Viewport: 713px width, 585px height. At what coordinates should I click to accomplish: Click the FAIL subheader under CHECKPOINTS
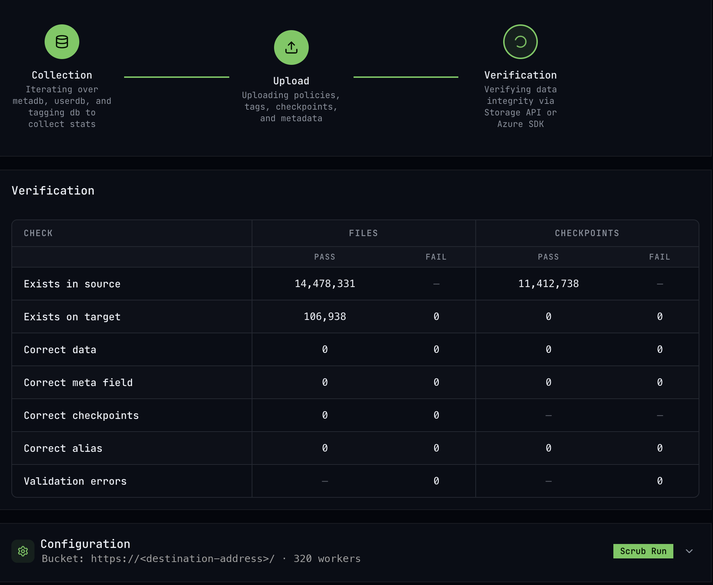[x=659, y=257]
